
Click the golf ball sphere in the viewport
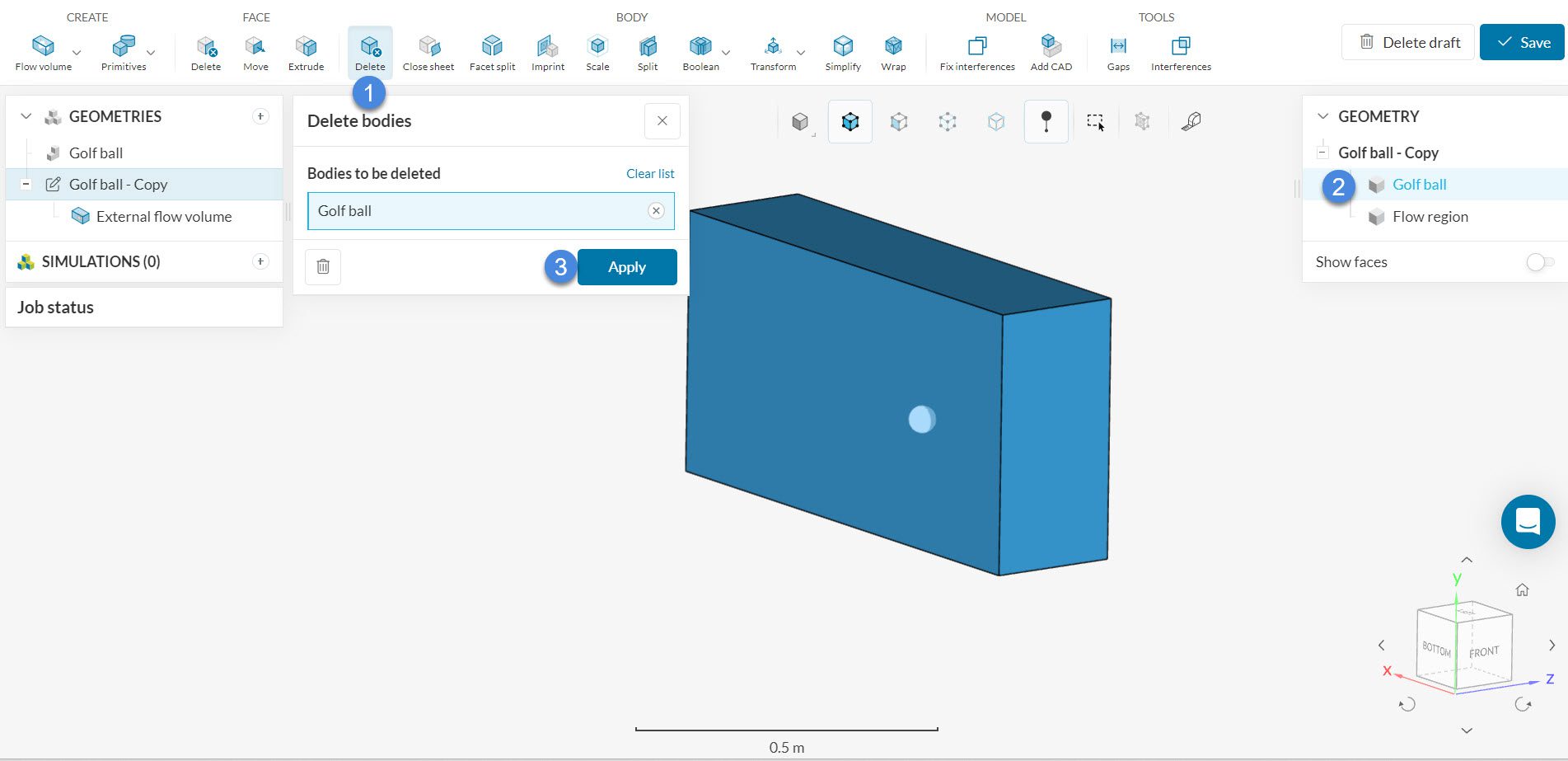tap(921, 420)
